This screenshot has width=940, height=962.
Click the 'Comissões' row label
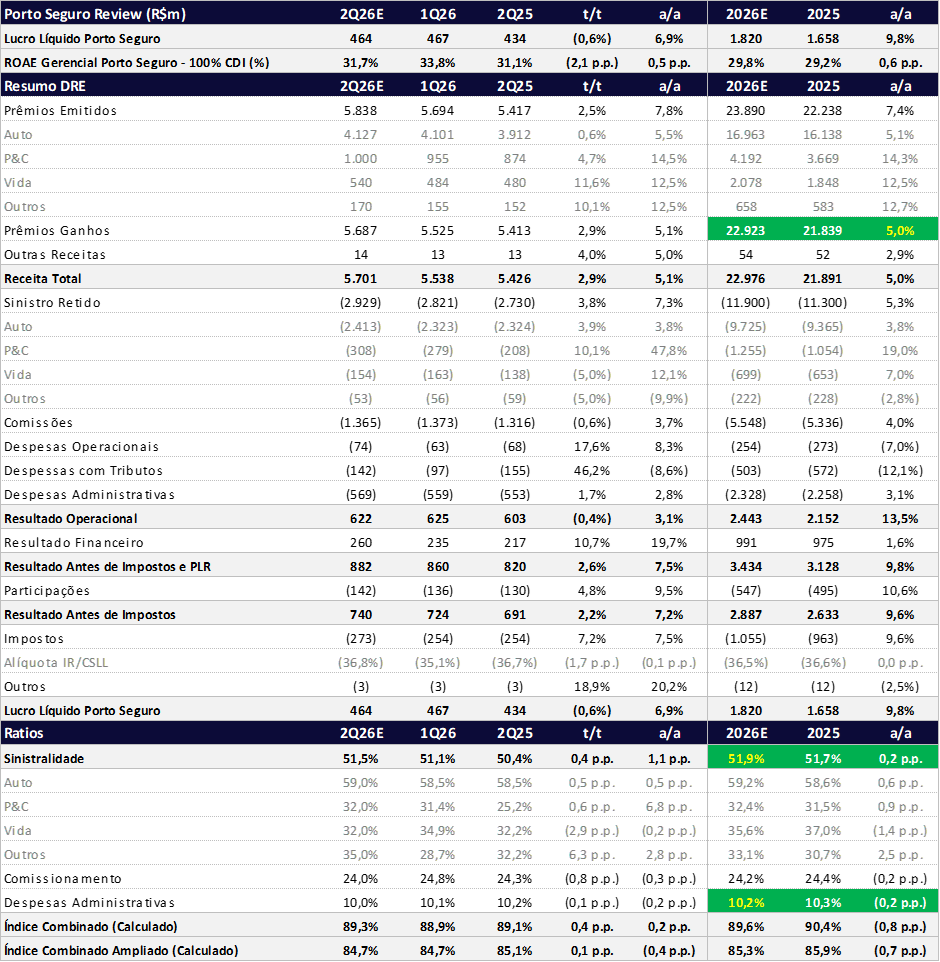[38, 423]
